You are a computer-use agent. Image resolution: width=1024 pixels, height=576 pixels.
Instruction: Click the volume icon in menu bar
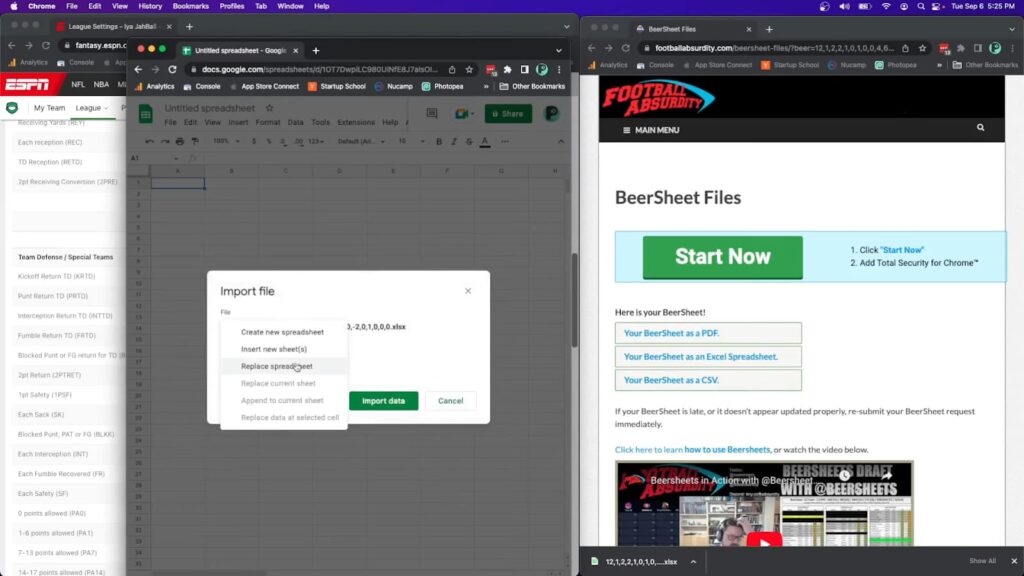844,7
